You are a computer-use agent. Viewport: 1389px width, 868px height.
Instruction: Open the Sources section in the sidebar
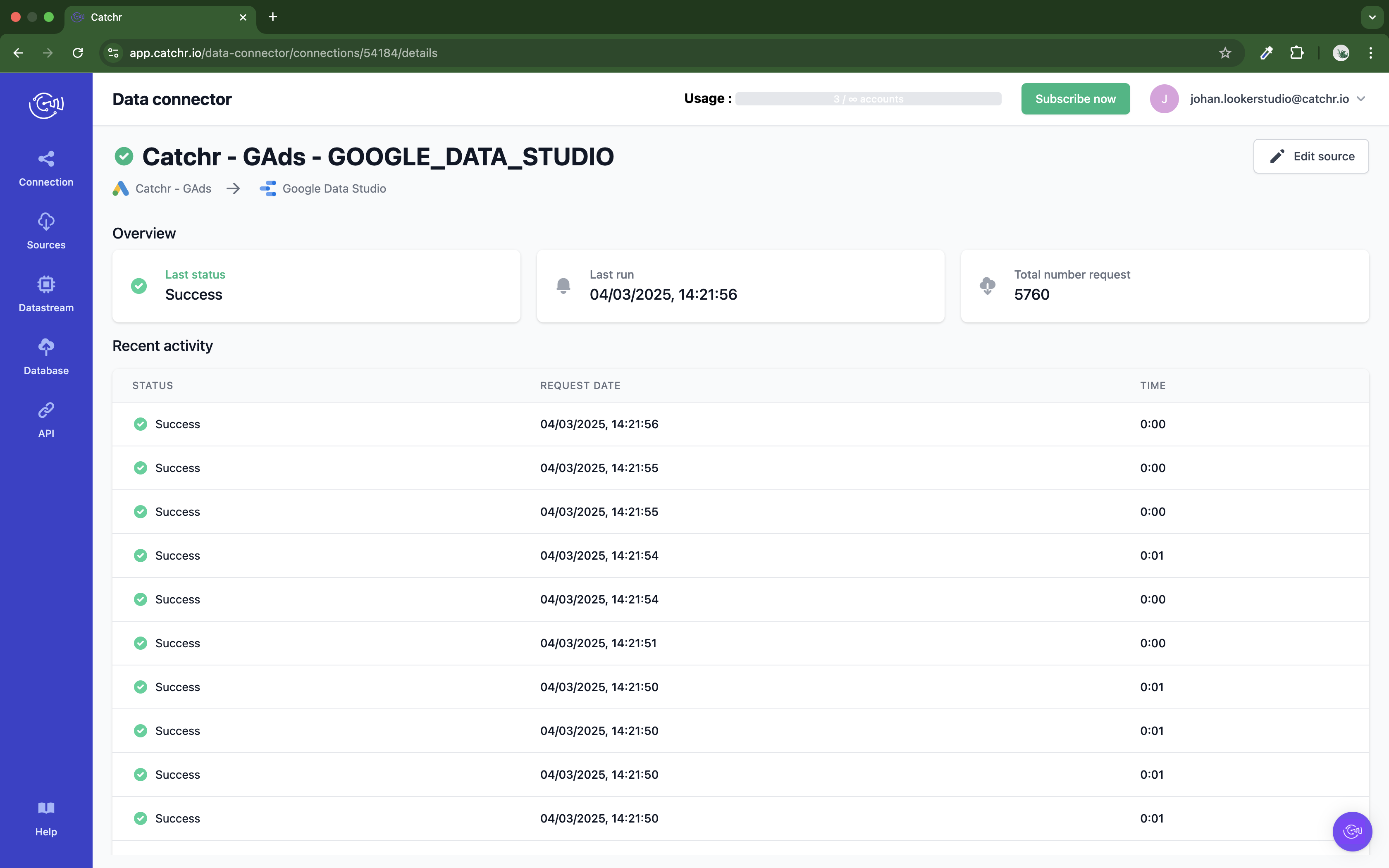[x=46, y=231]
